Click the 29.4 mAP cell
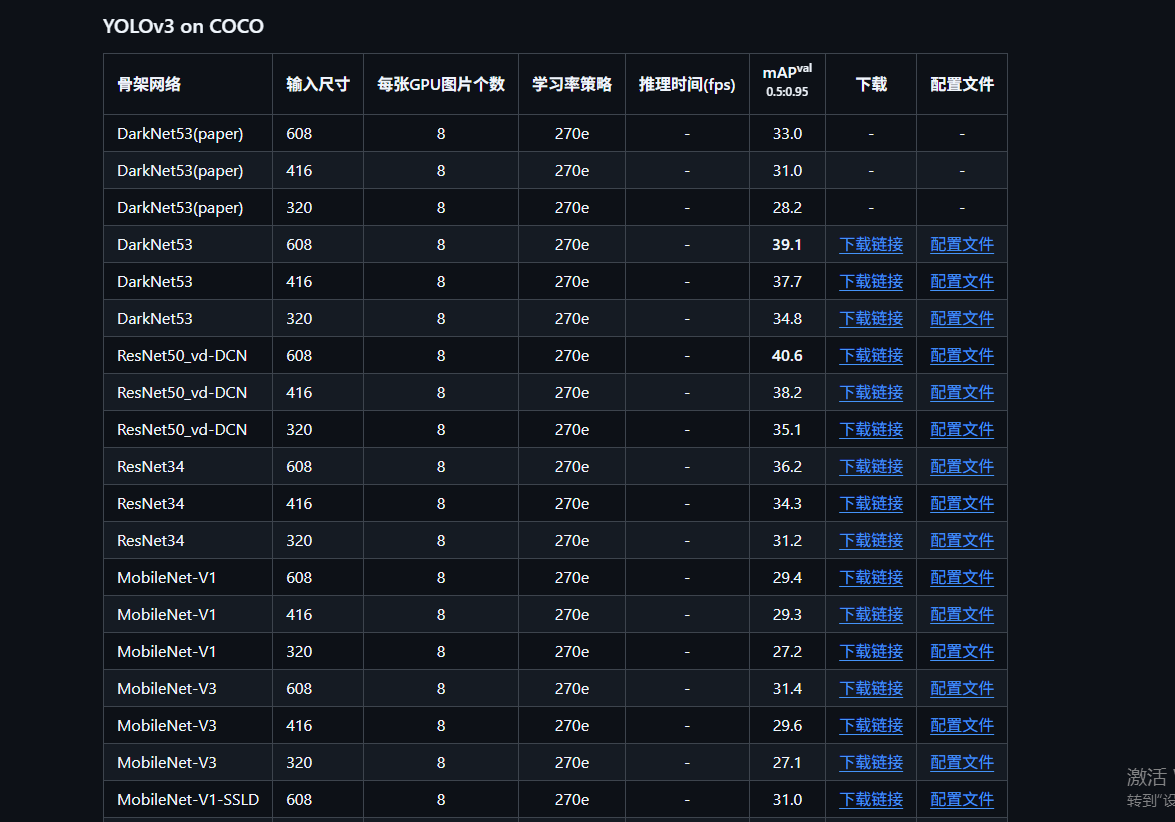 point(787,578)
